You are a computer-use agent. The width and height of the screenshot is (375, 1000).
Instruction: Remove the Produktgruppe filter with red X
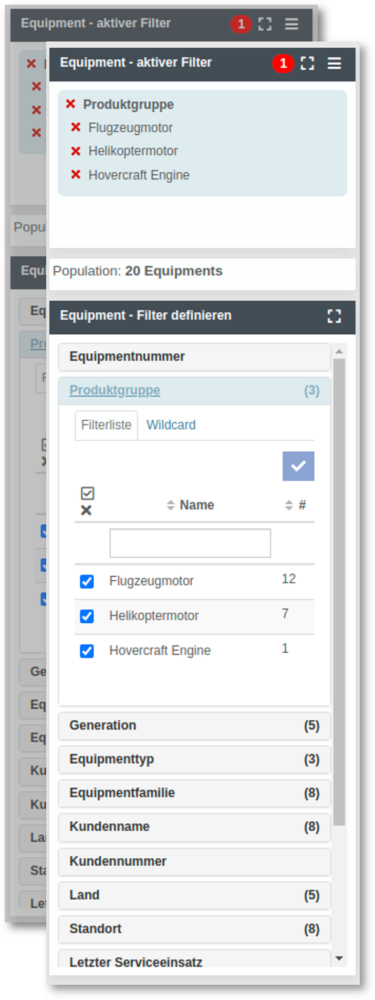(x=70, y=104)
